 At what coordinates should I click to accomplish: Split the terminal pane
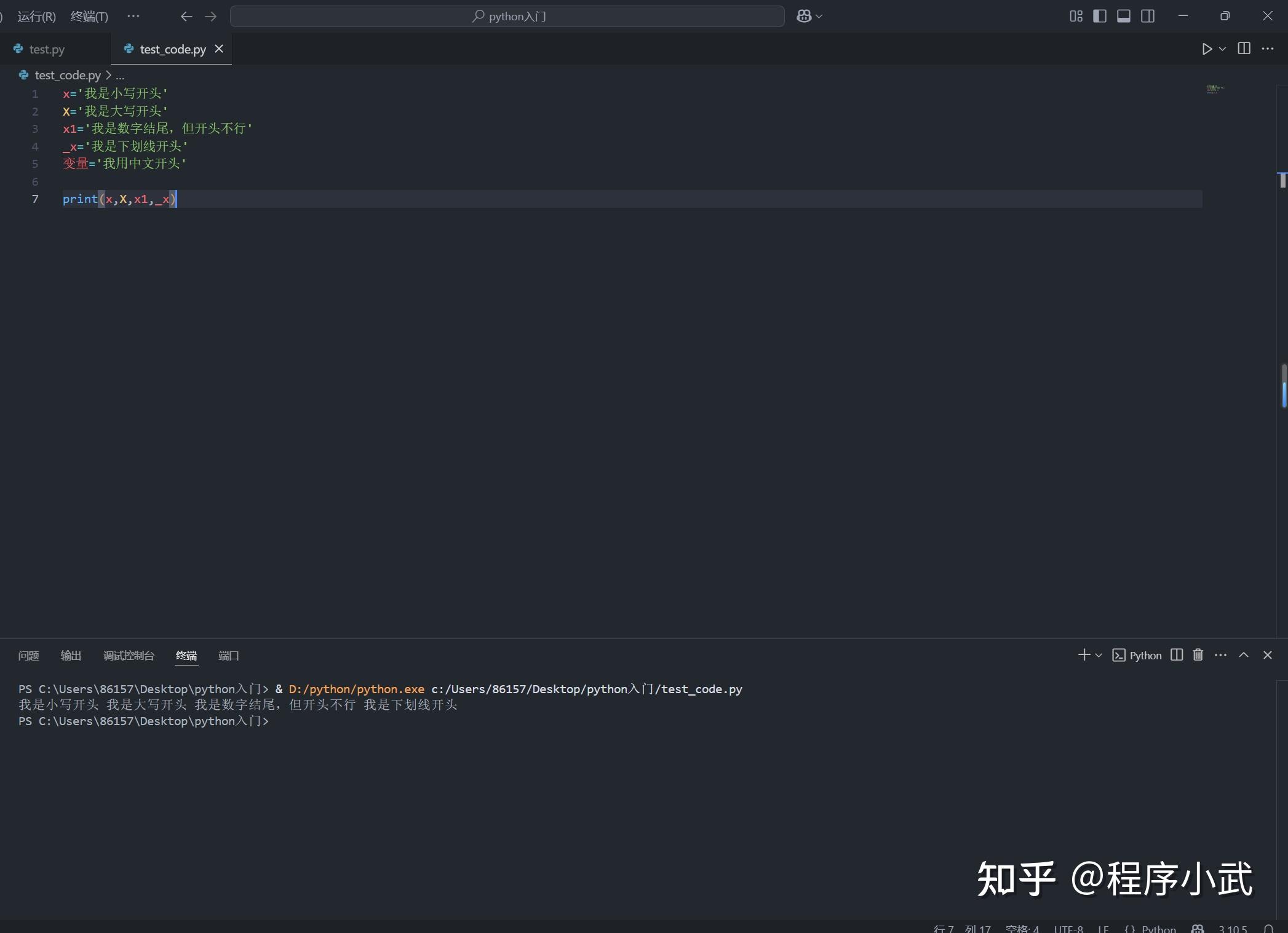click(1177, 655)
